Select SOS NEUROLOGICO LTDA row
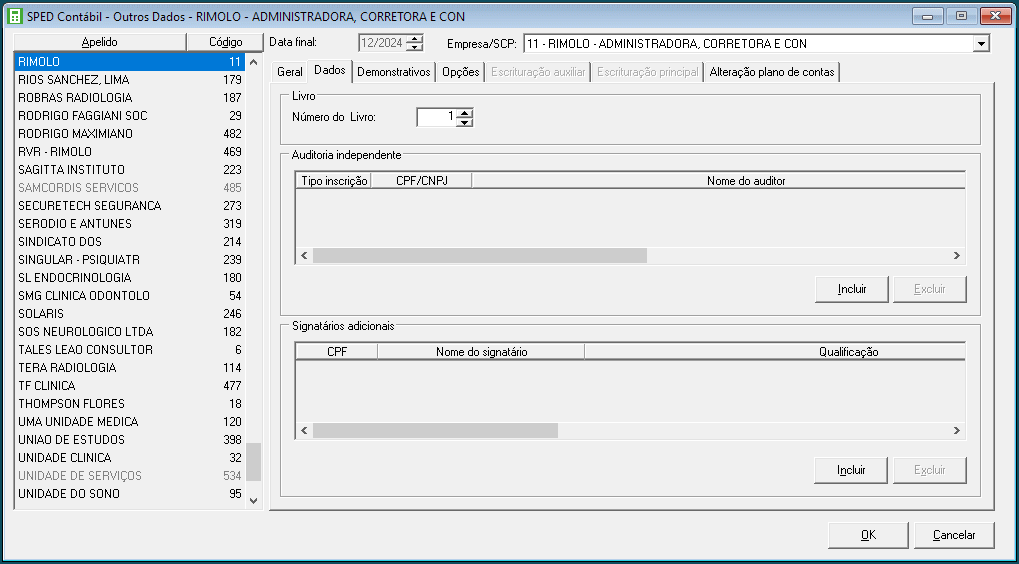Image resolution: width=1019 pixels, height=564 pixels. (x=129, y=331)
